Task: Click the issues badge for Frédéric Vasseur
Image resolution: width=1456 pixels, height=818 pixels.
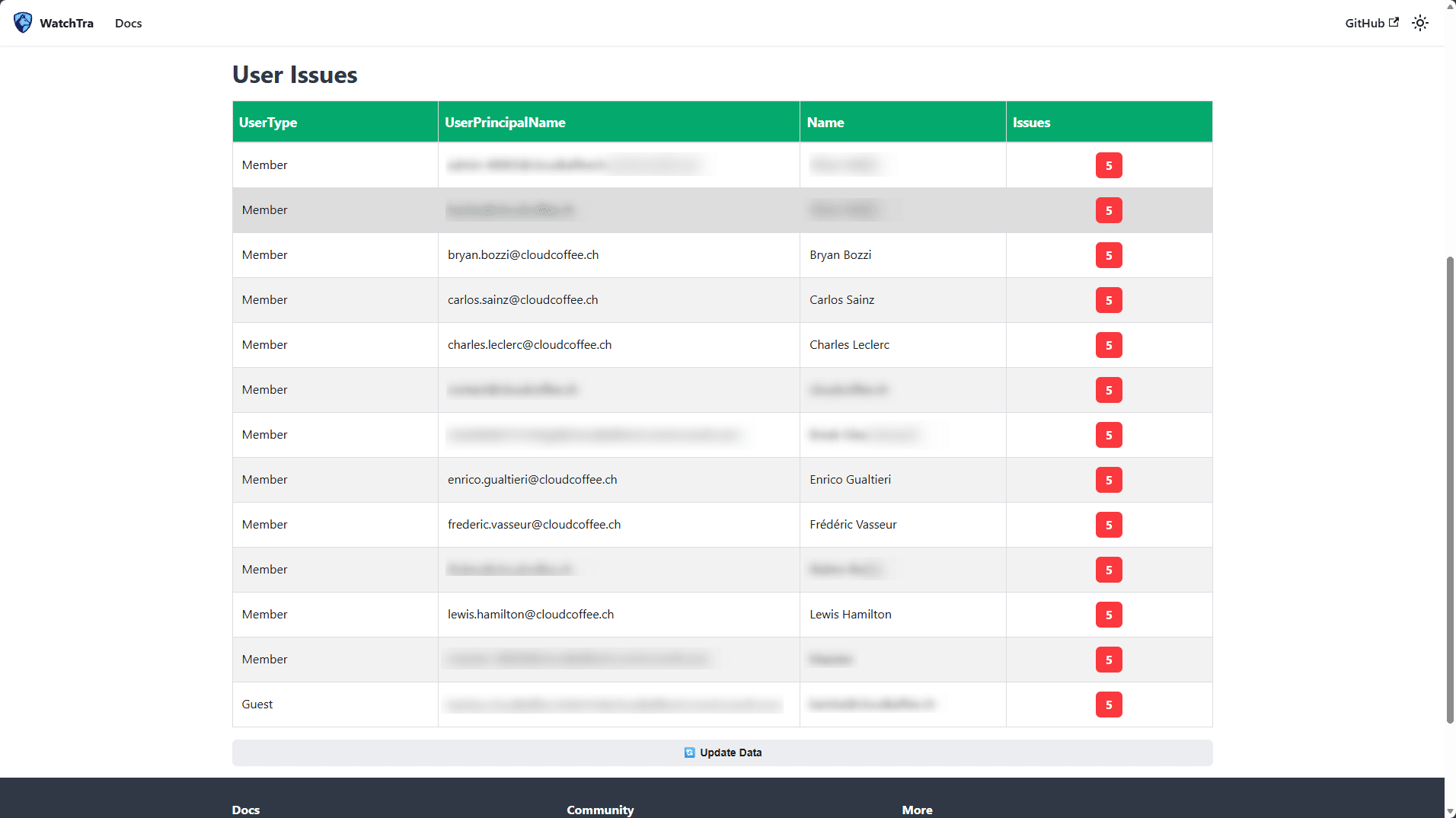Action: [1108, 525]
